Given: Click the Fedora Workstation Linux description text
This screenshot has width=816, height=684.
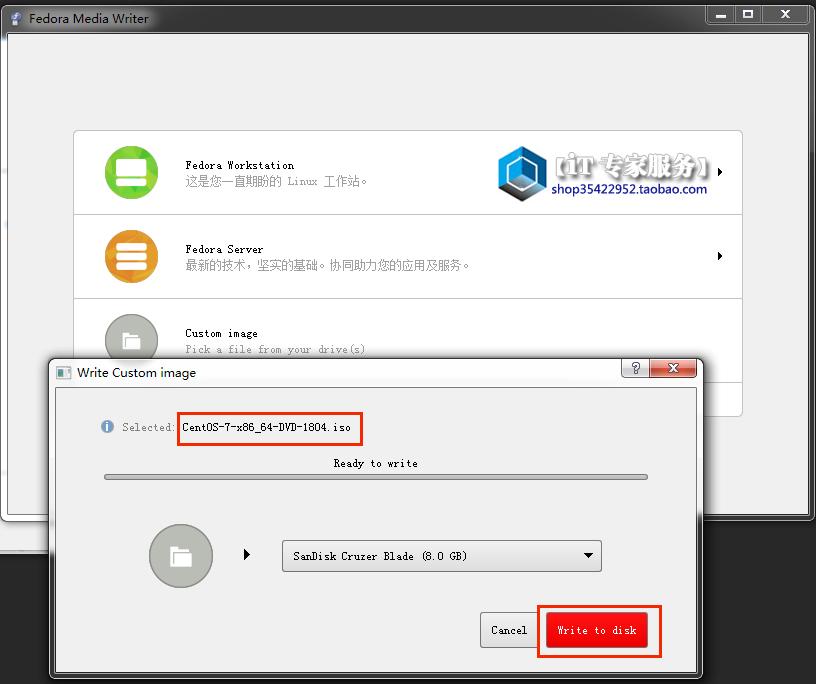Looking at the screenshot, I should 276,181.
